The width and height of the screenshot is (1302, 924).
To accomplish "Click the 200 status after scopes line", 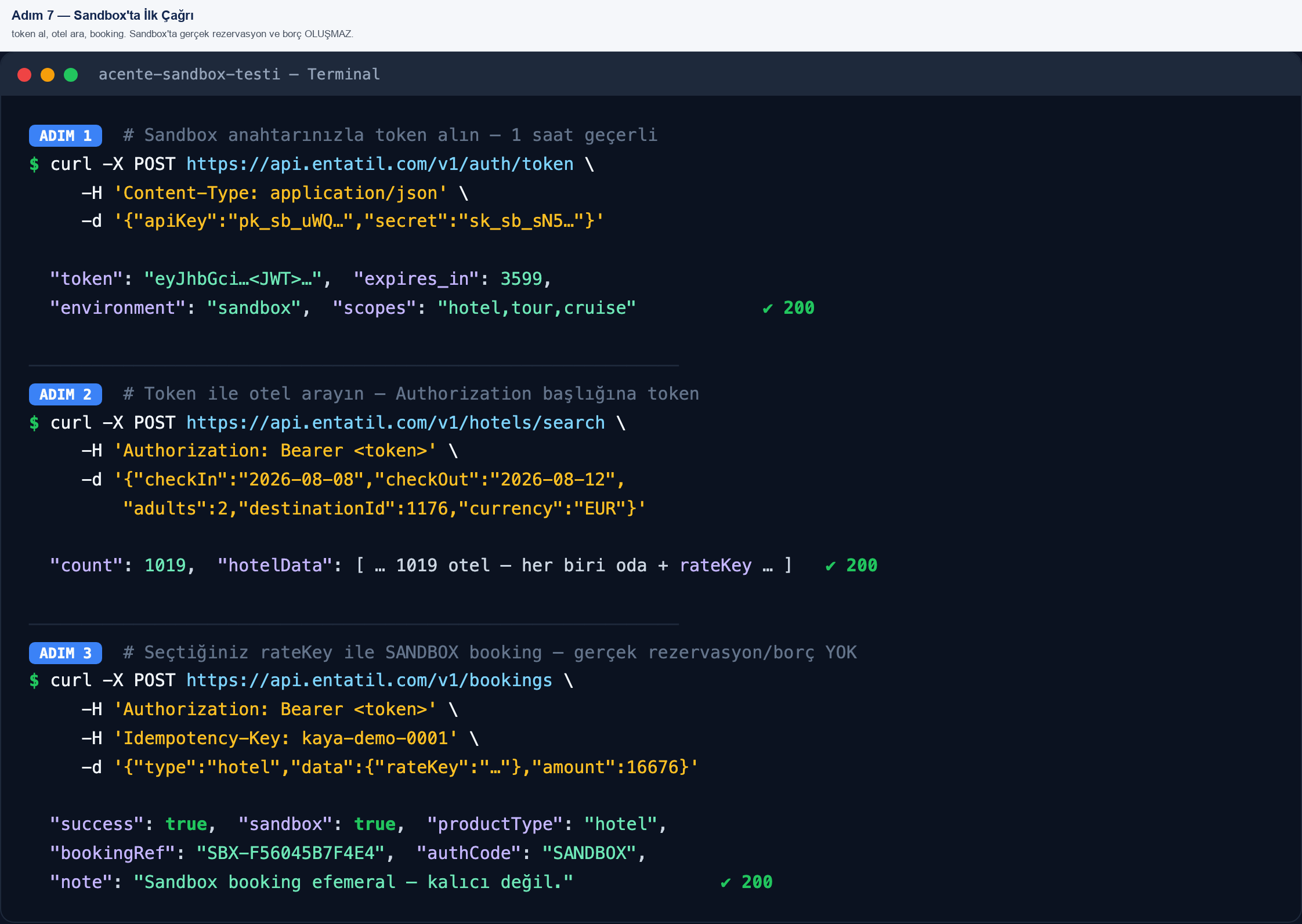I will coord(789,308).
